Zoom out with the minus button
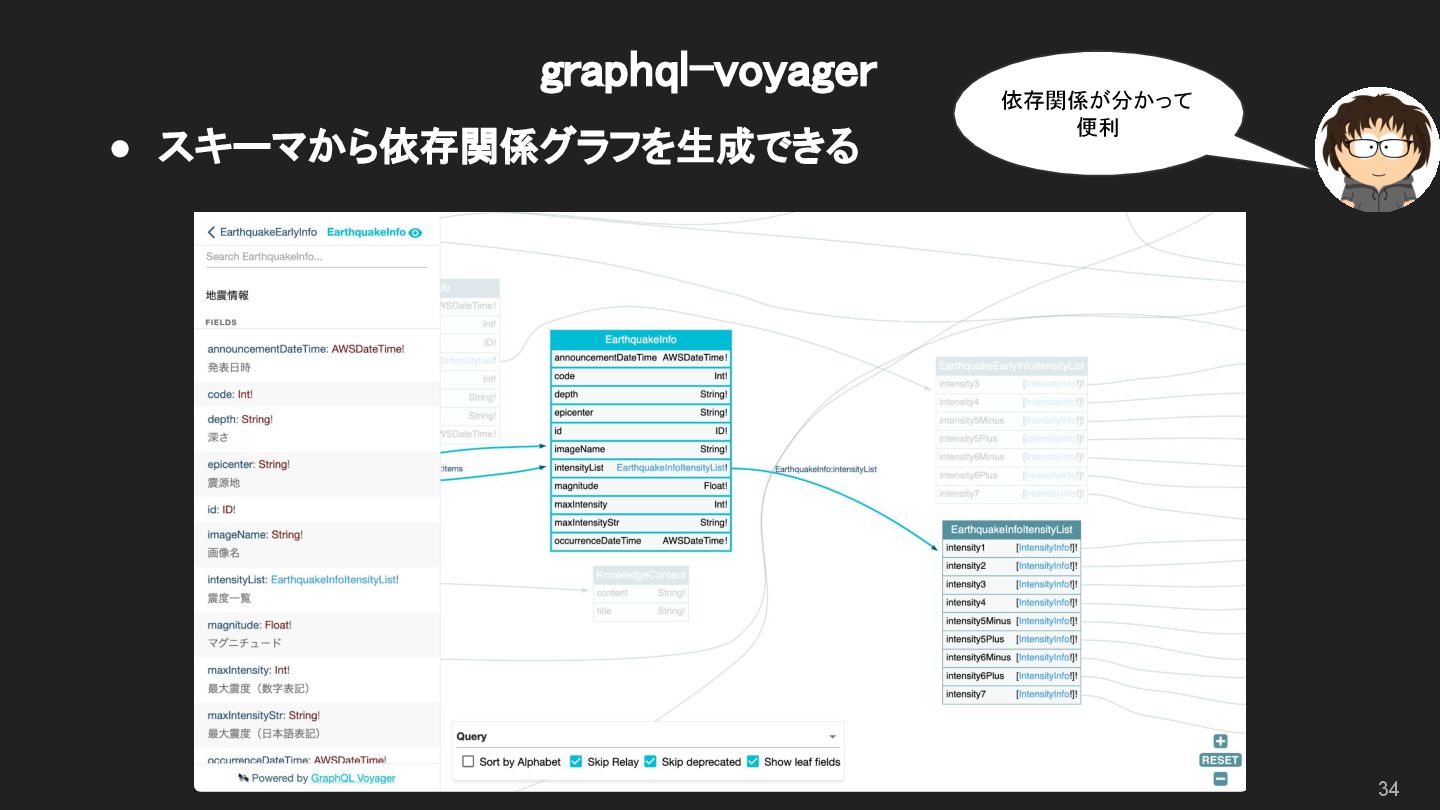This screenshot has width=1440, height=810. tap(1220, 779)
